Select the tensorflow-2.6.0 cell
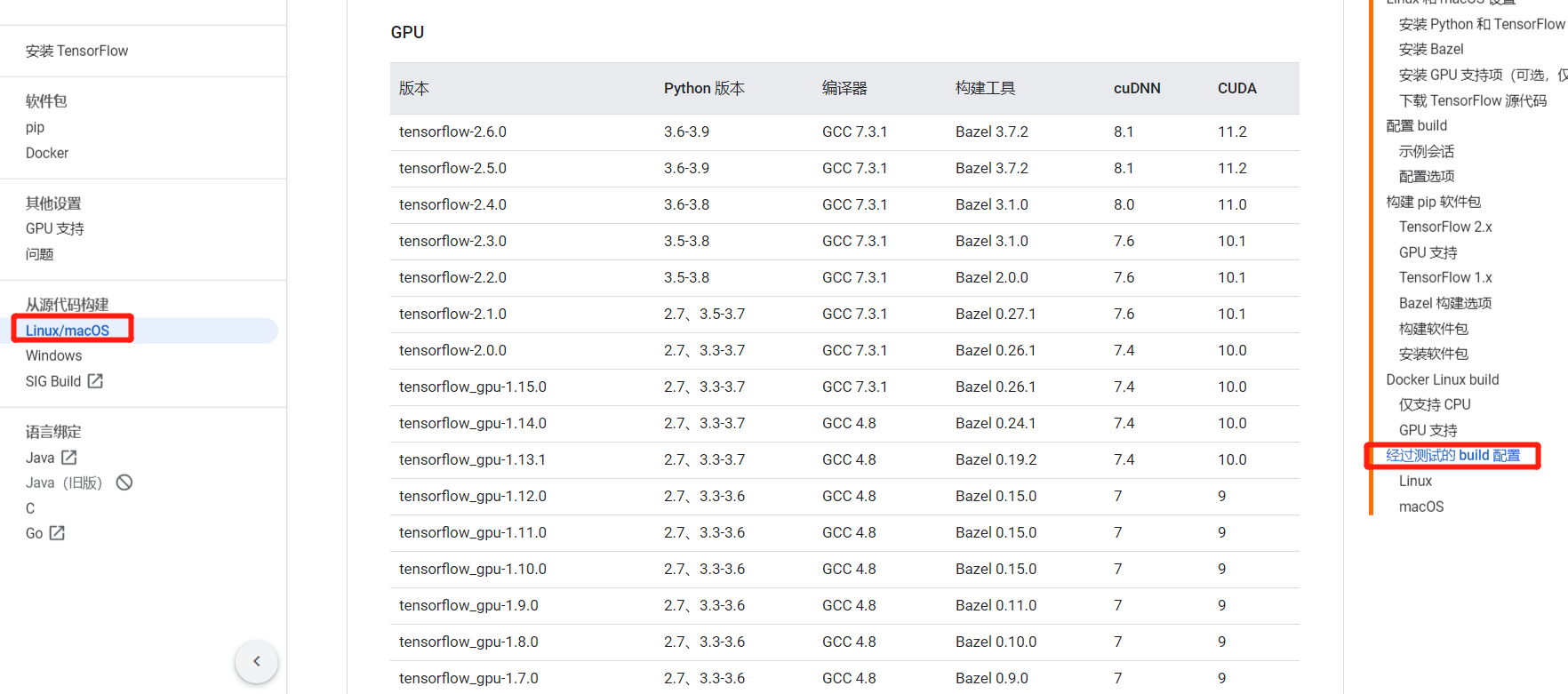 (x=452, y=132)
